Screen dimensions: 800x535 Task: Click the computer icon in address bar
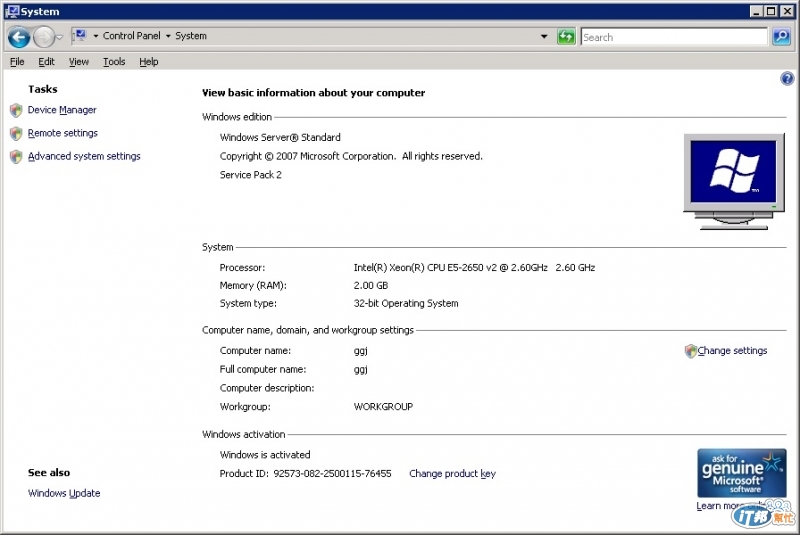click(80, 36)
